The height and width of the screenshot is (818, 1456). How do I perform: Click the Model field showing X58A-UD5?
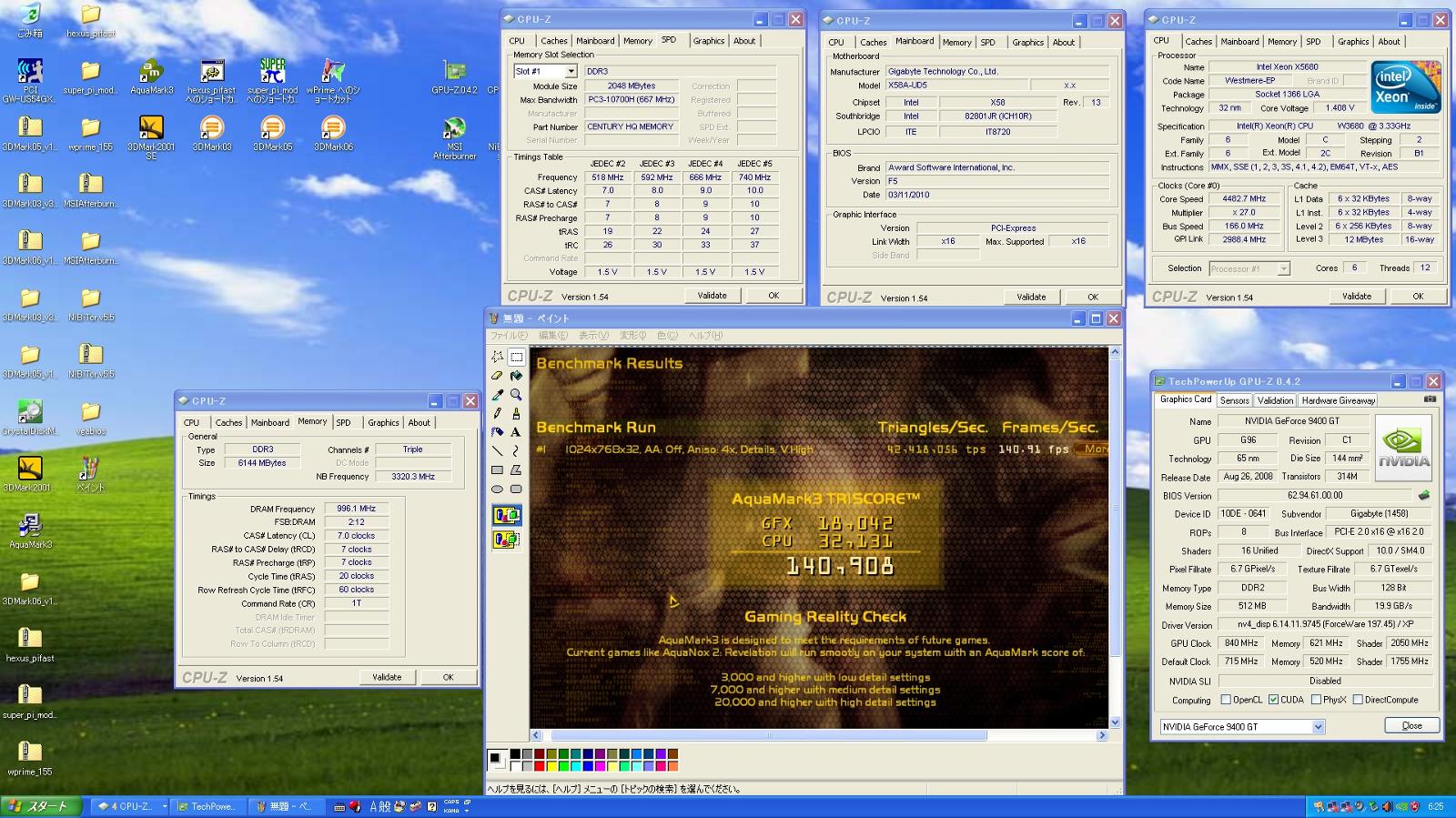pos(958,86)
